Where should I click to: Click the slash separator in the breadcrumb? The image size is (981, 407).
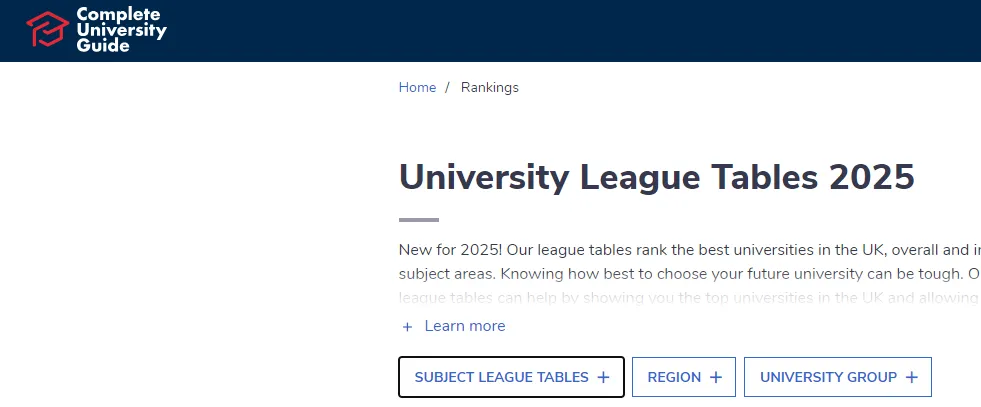pyautogui.click(x=447, y=88)
